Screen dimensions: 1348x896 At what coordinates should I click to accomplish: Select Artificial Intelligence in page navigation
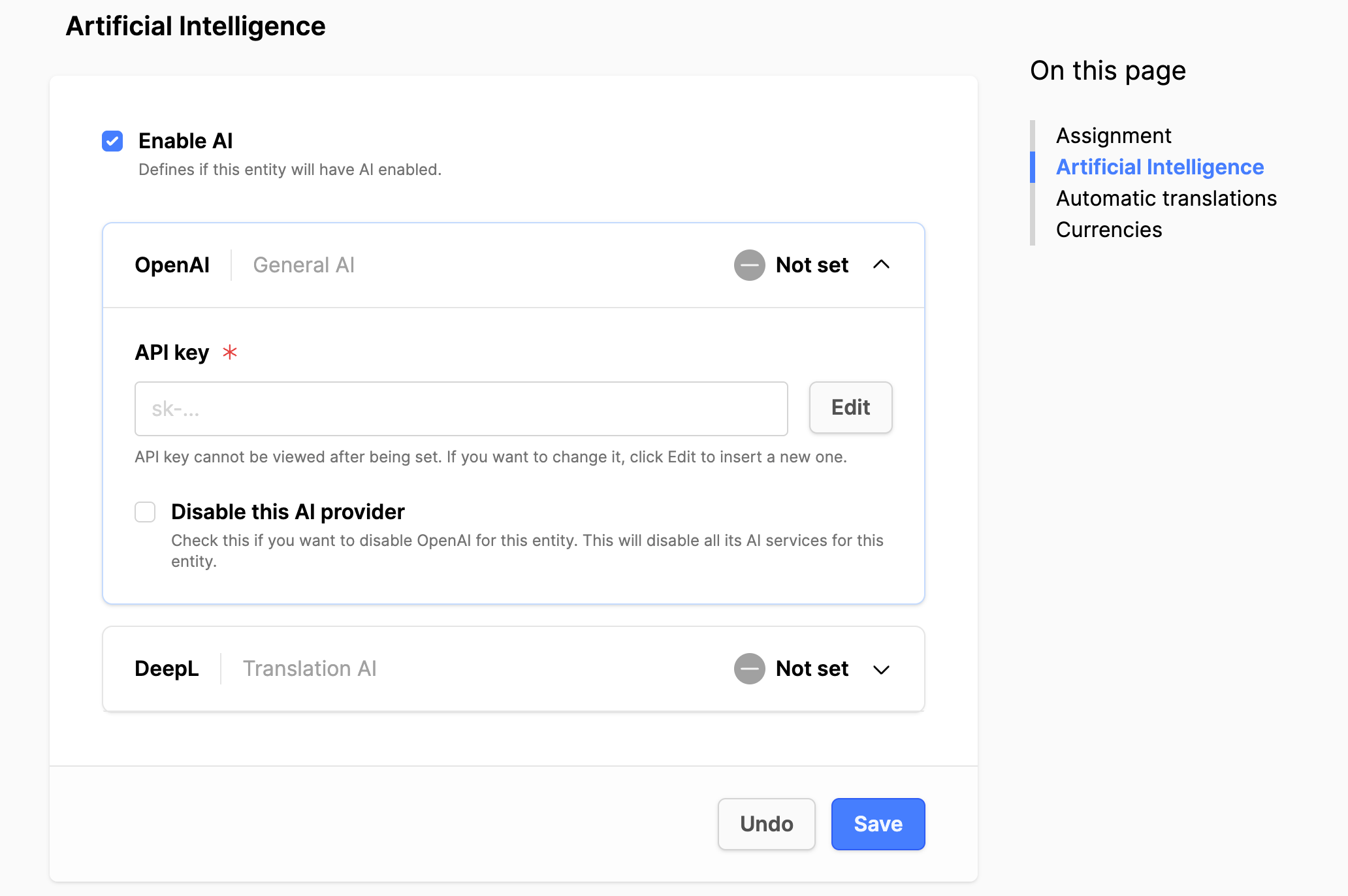click(1160, 167)
